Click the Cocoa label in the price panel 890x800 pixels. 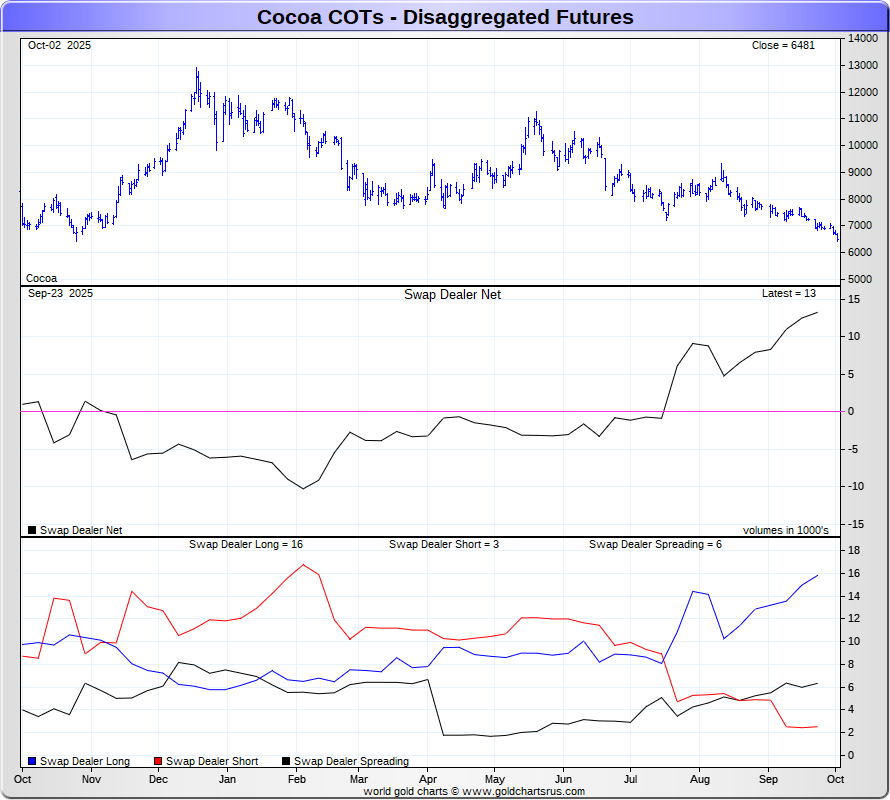coord(41,279)
